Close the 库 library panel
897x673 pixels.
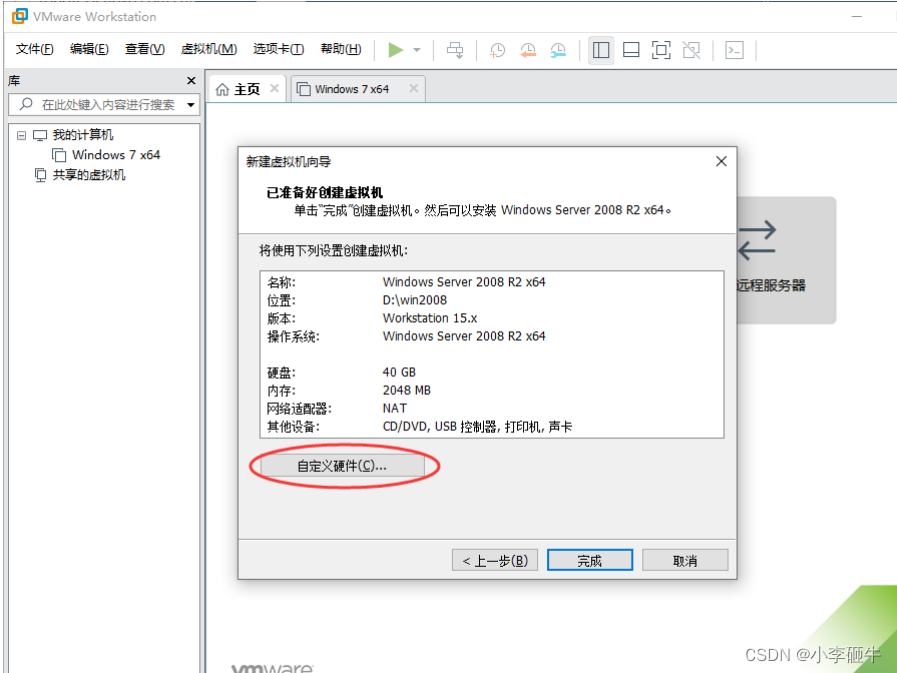(191, 81)
